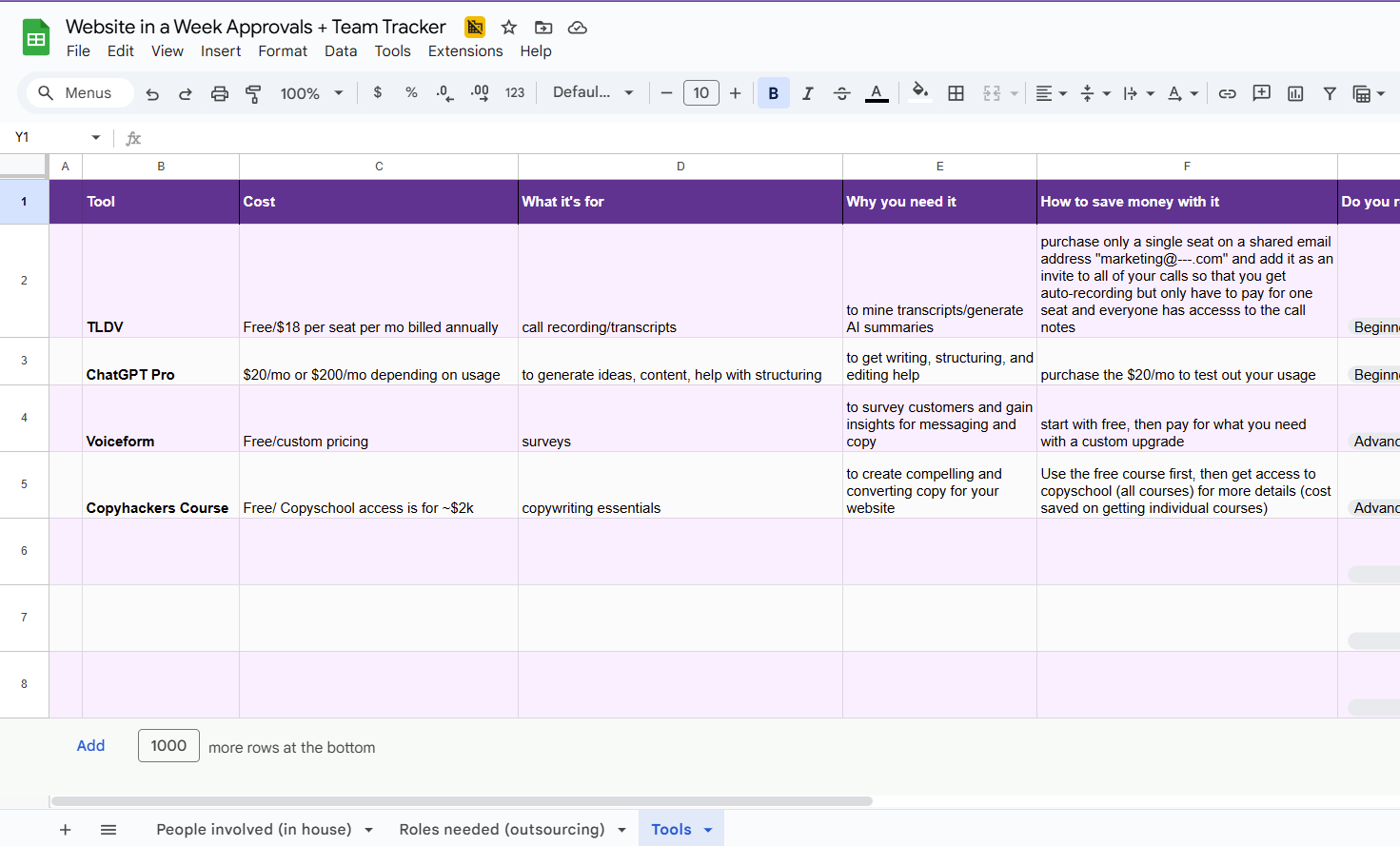Screen dimensions: 1400x846
Task: Open the Format menu
Action: click(x=283, y=51)
